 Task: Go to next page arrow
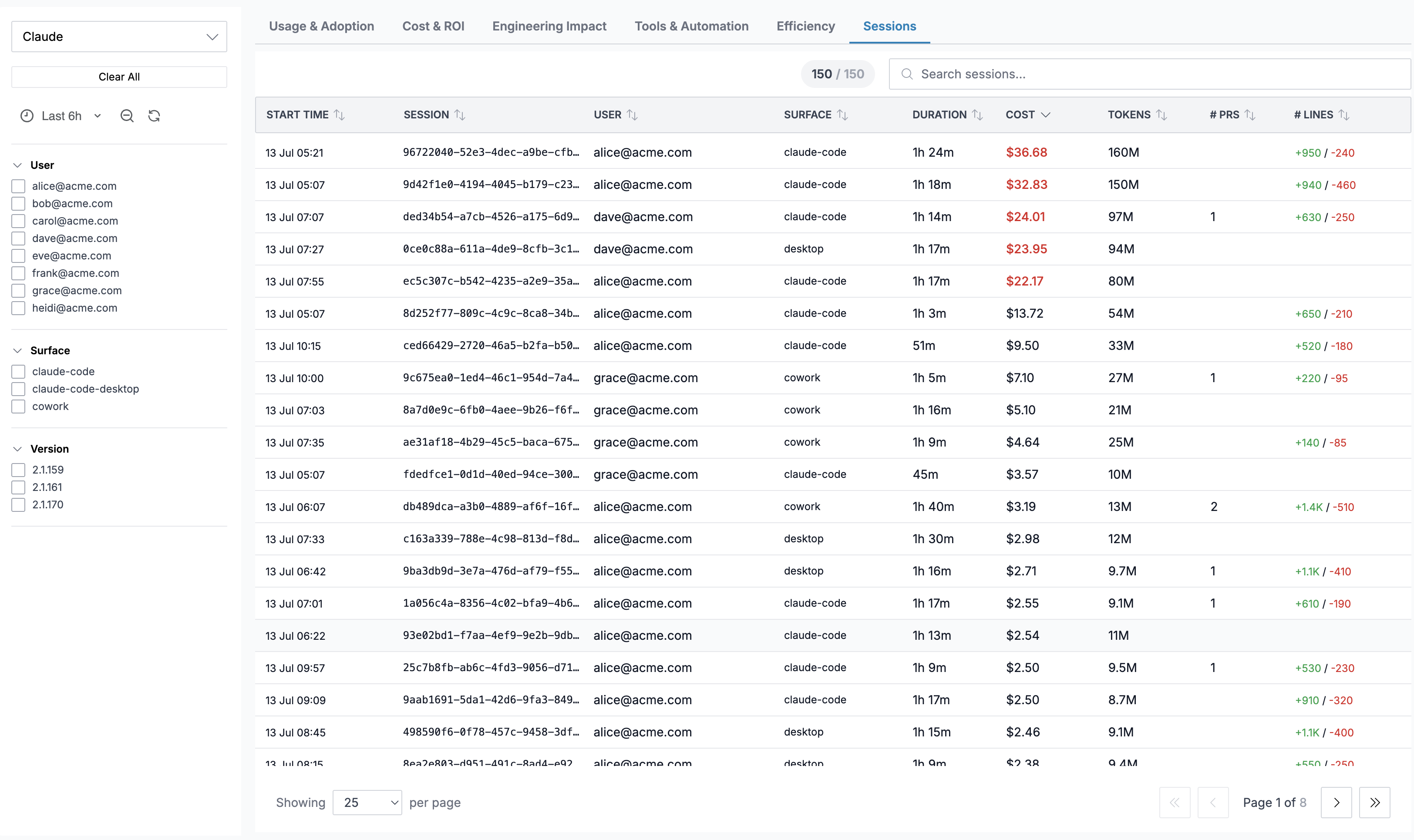click(1336, 802)
